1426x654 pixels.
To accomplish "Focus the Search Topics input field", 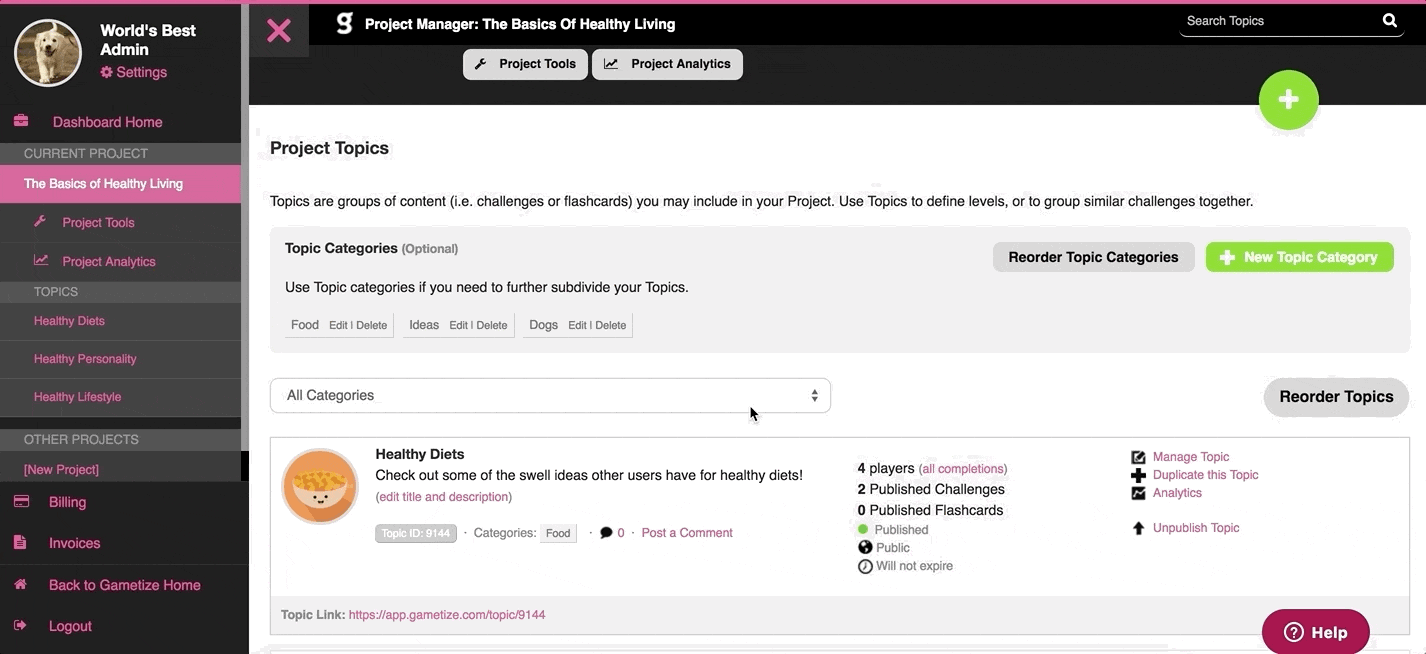I will point(1280,21).
